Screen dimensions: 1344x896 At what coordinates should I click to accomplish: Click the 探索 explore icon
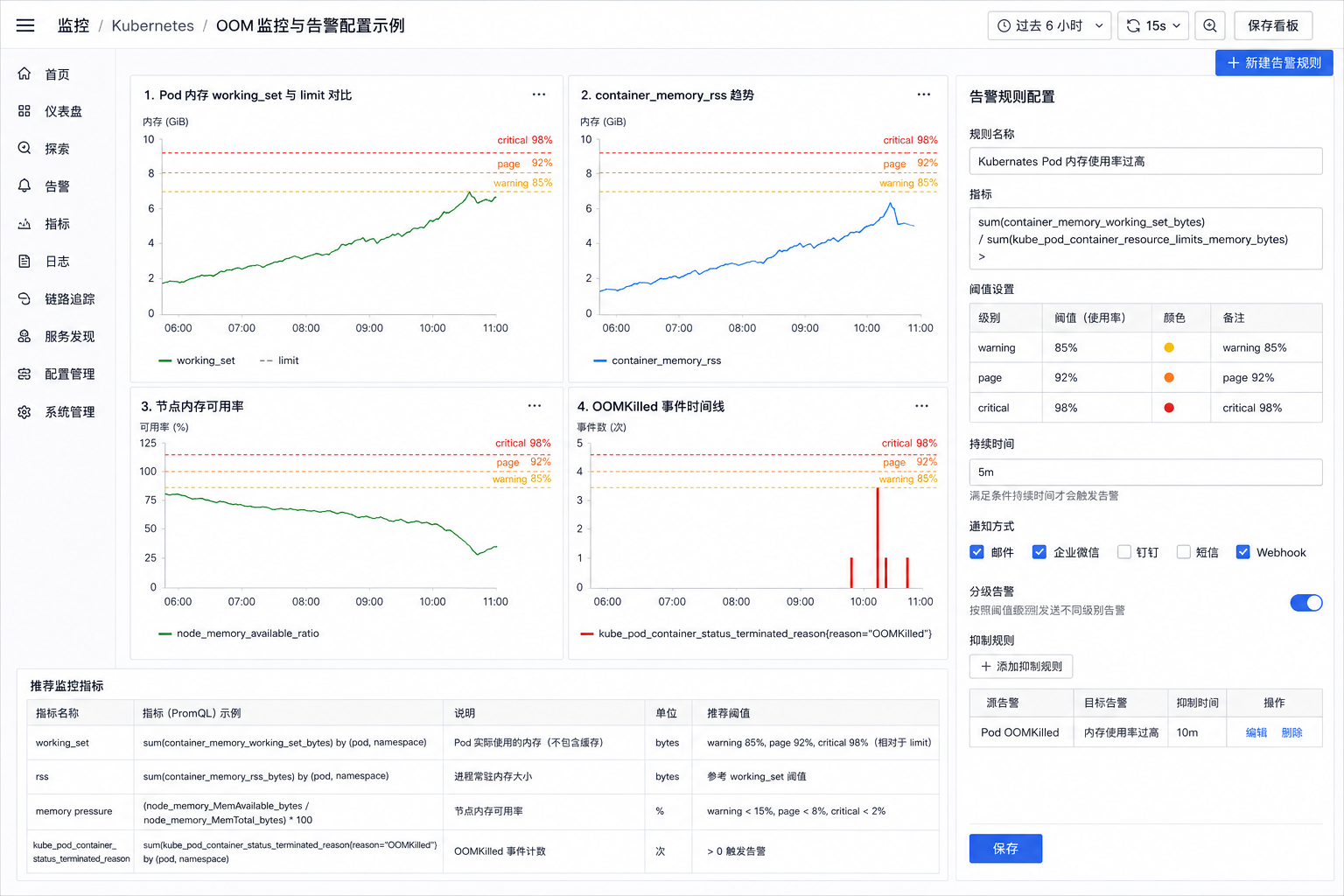[x=24, y=148]
